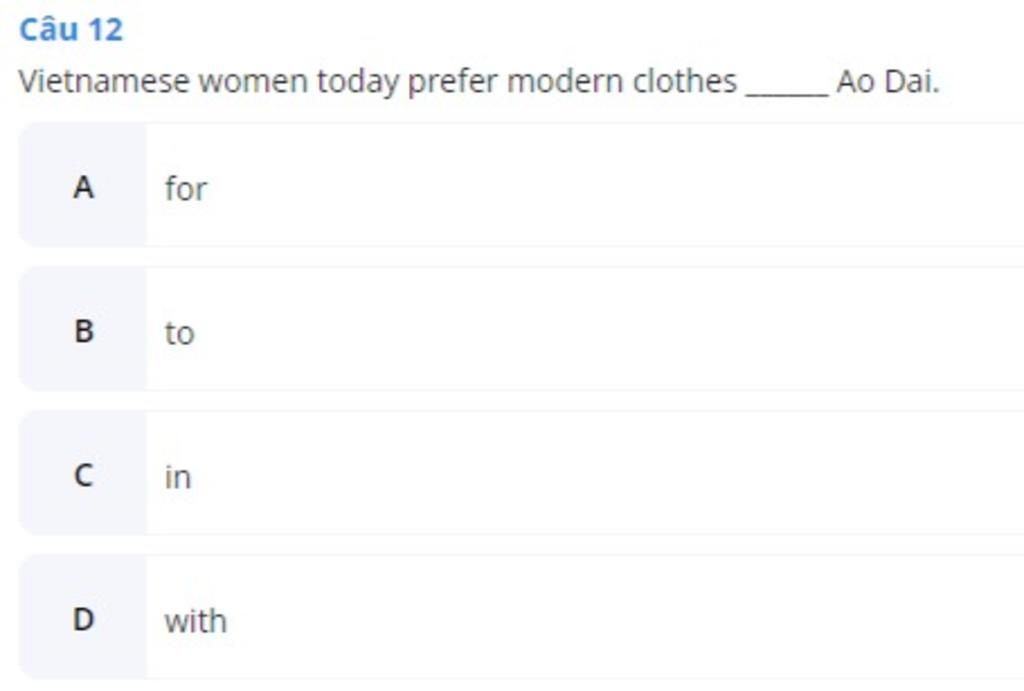Image resolution: width=1024 pixels, height=691 pixels.
Task: Choose the answer text 'in'
Action: click(178, 477)
